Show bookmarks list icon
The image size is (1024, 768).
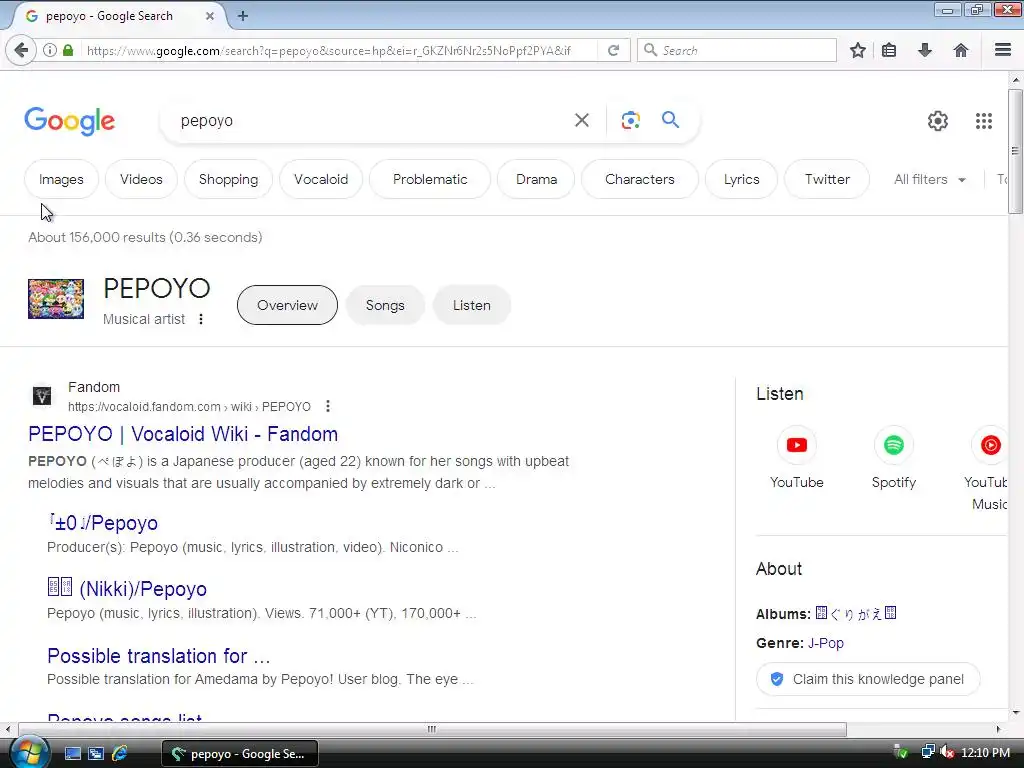(x=889, y=50)
